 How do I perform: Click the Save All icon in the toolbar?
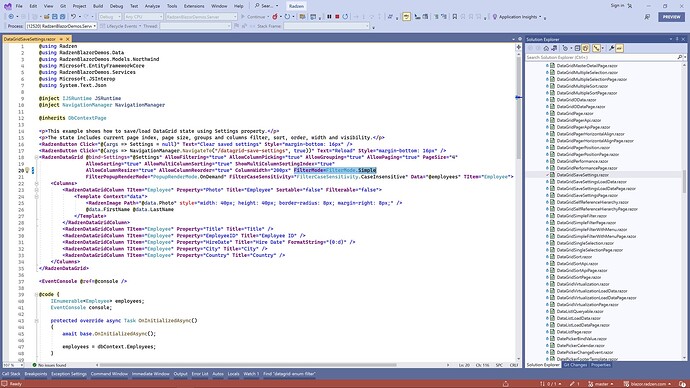click(62, 17)
